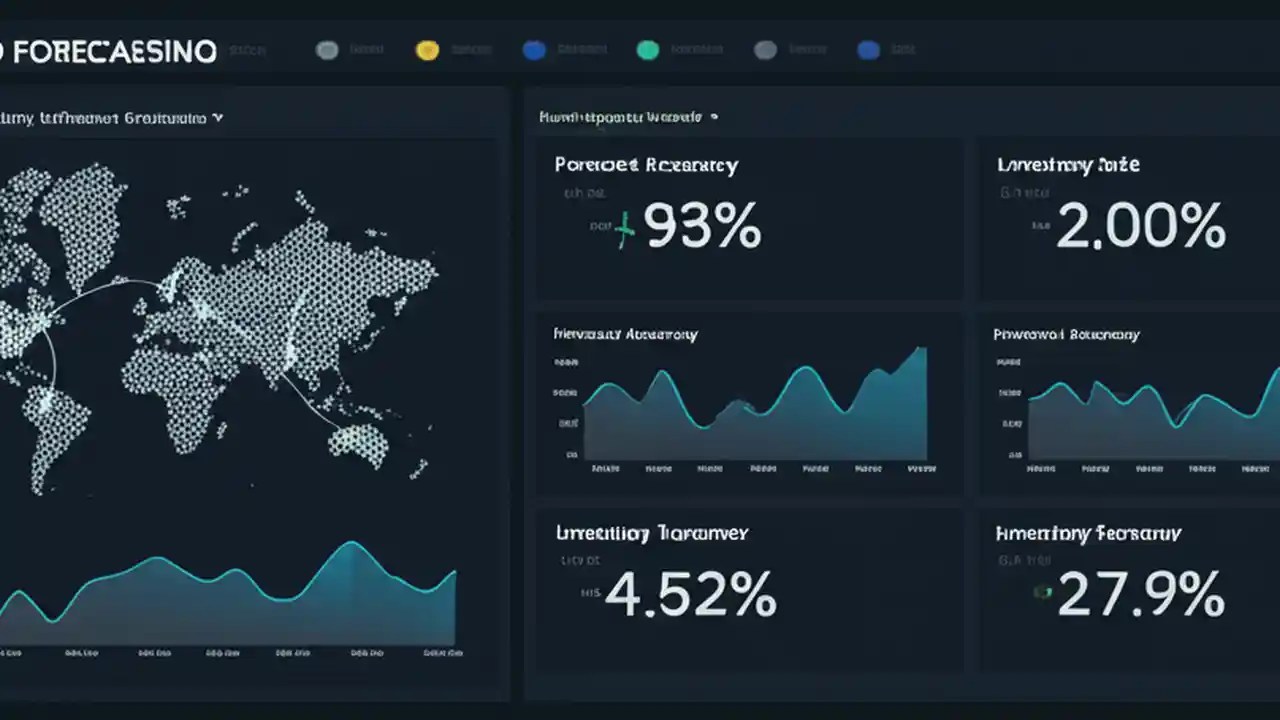The height and width of the screenshot is (720, 1280).
Task: Select the teal circle icon in top bar
Action: tap(647, 49)
